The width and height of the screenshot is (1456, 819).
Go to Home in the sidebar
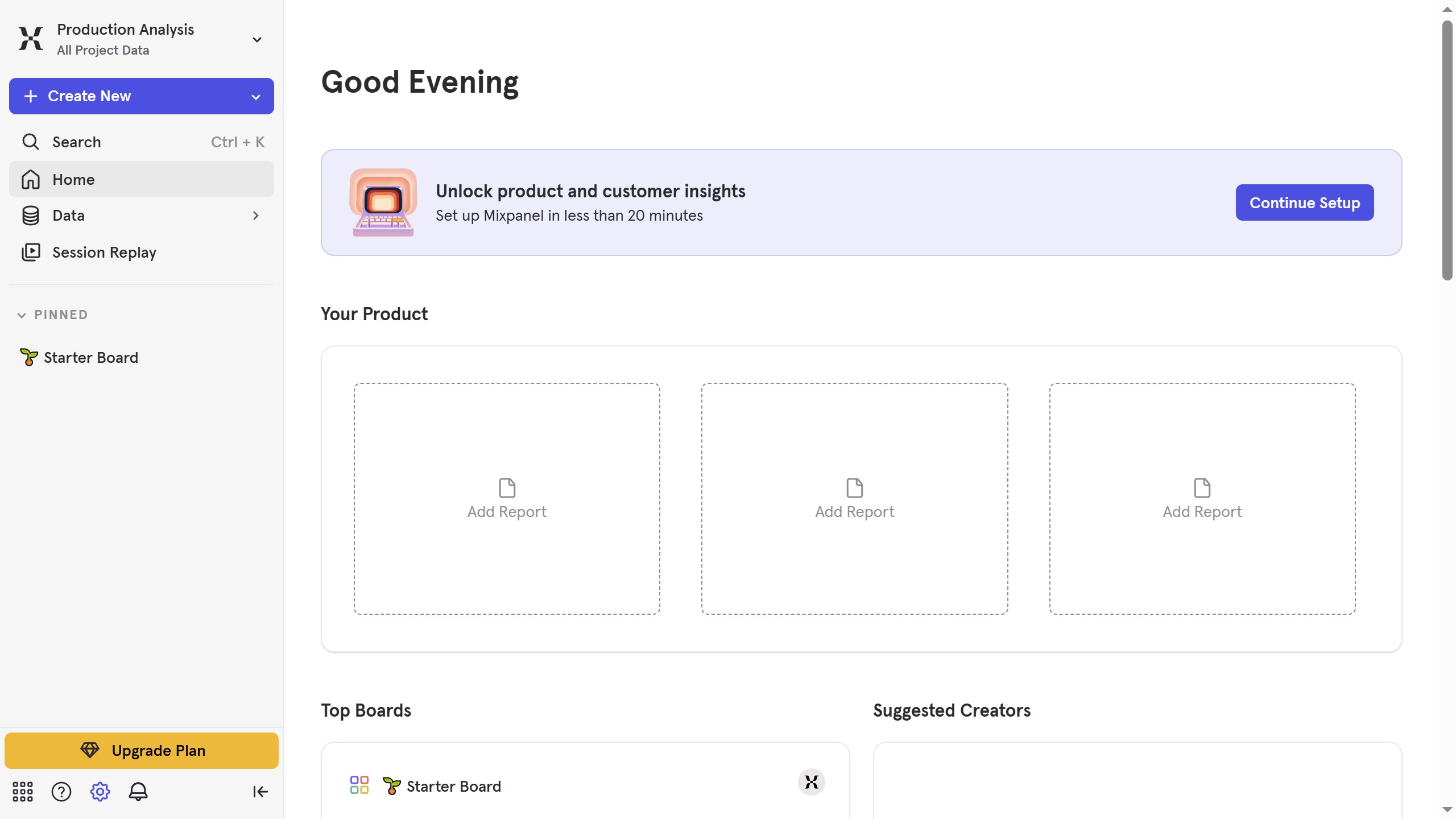(142, 179)
